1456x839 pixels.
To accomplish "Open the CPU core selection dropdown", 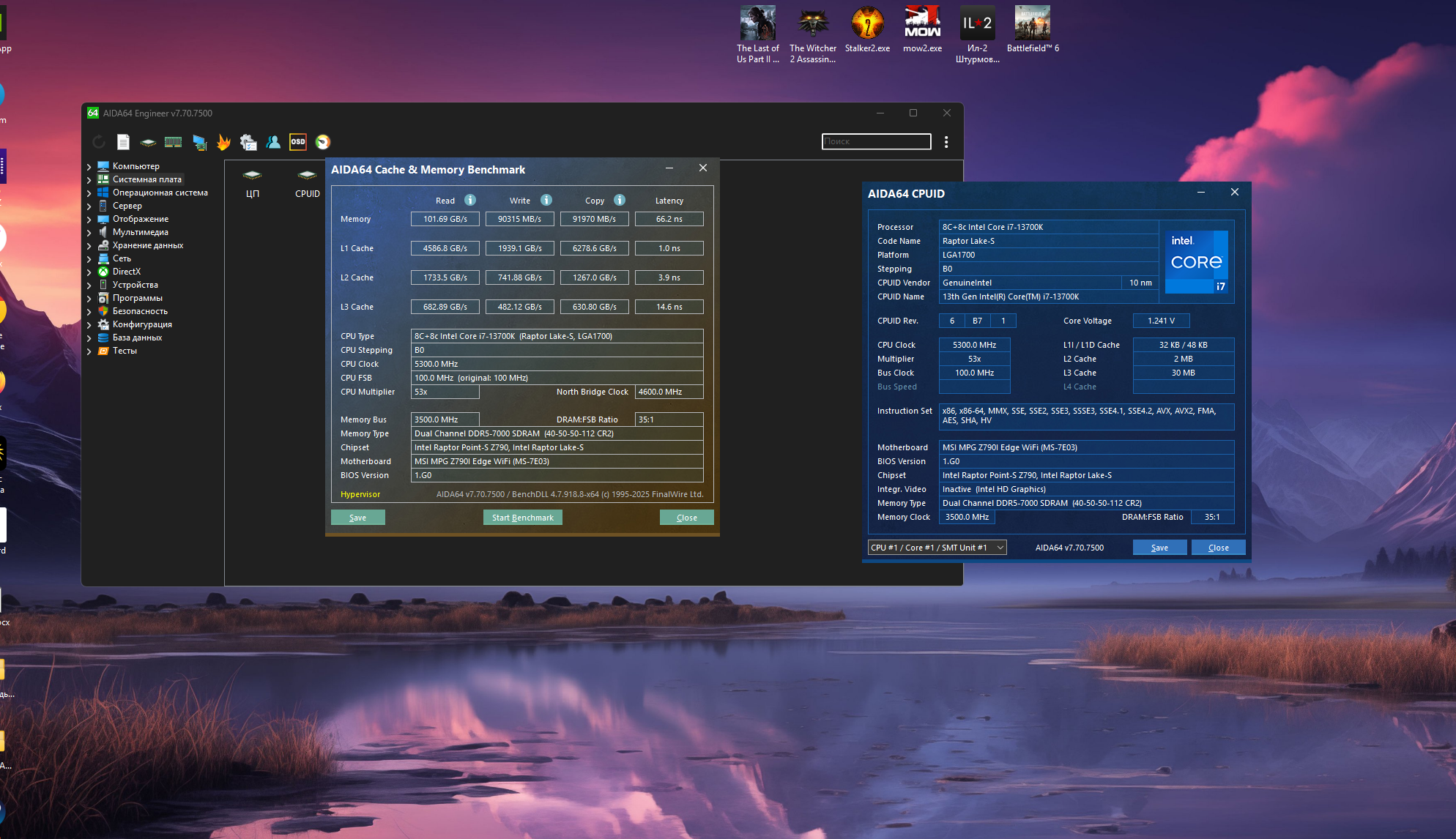I will click(937, 548).
